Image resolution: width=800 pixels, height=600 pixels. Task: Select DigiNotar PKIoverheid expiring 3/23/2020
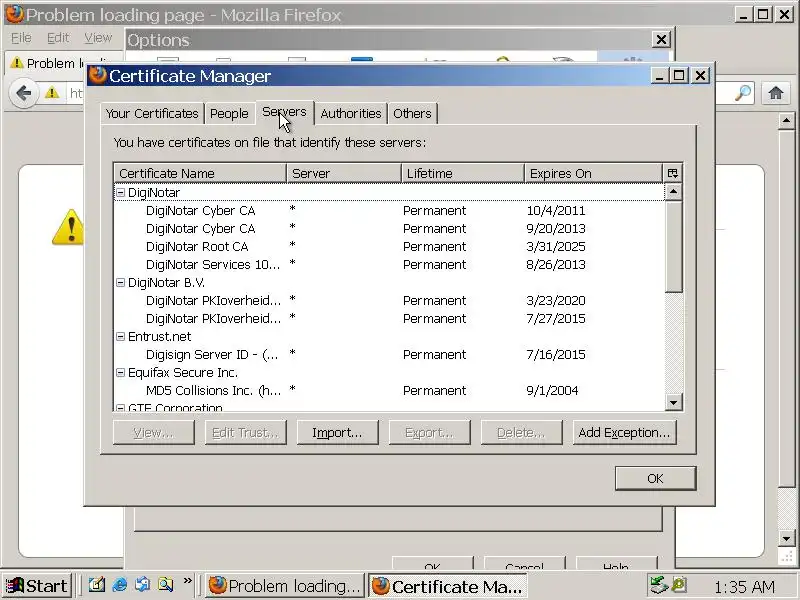coord(389,301)
